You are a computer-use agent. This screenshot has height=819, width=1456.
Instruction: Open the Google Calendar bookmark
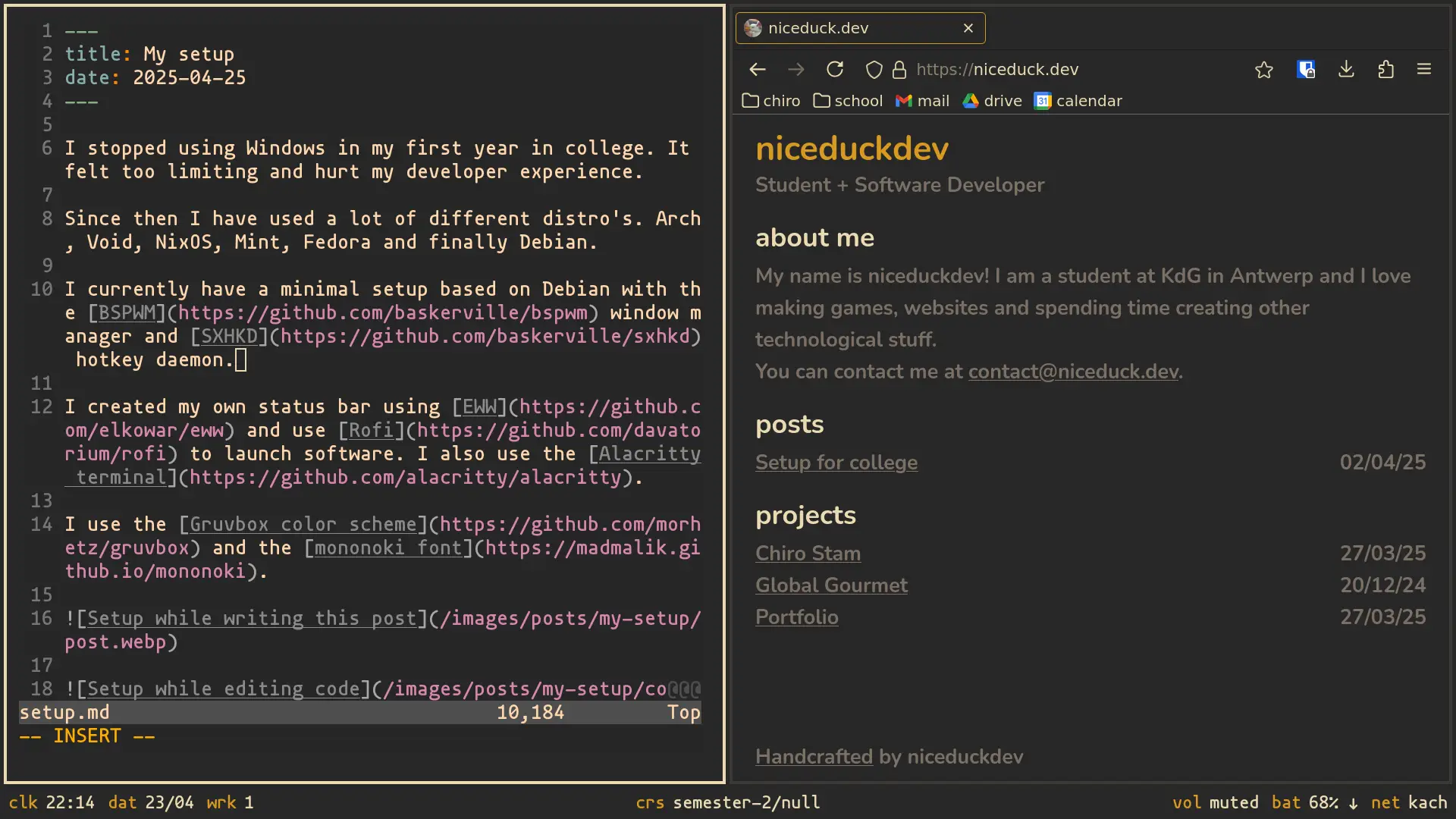pyautogui.click(x=1078, y=100)
